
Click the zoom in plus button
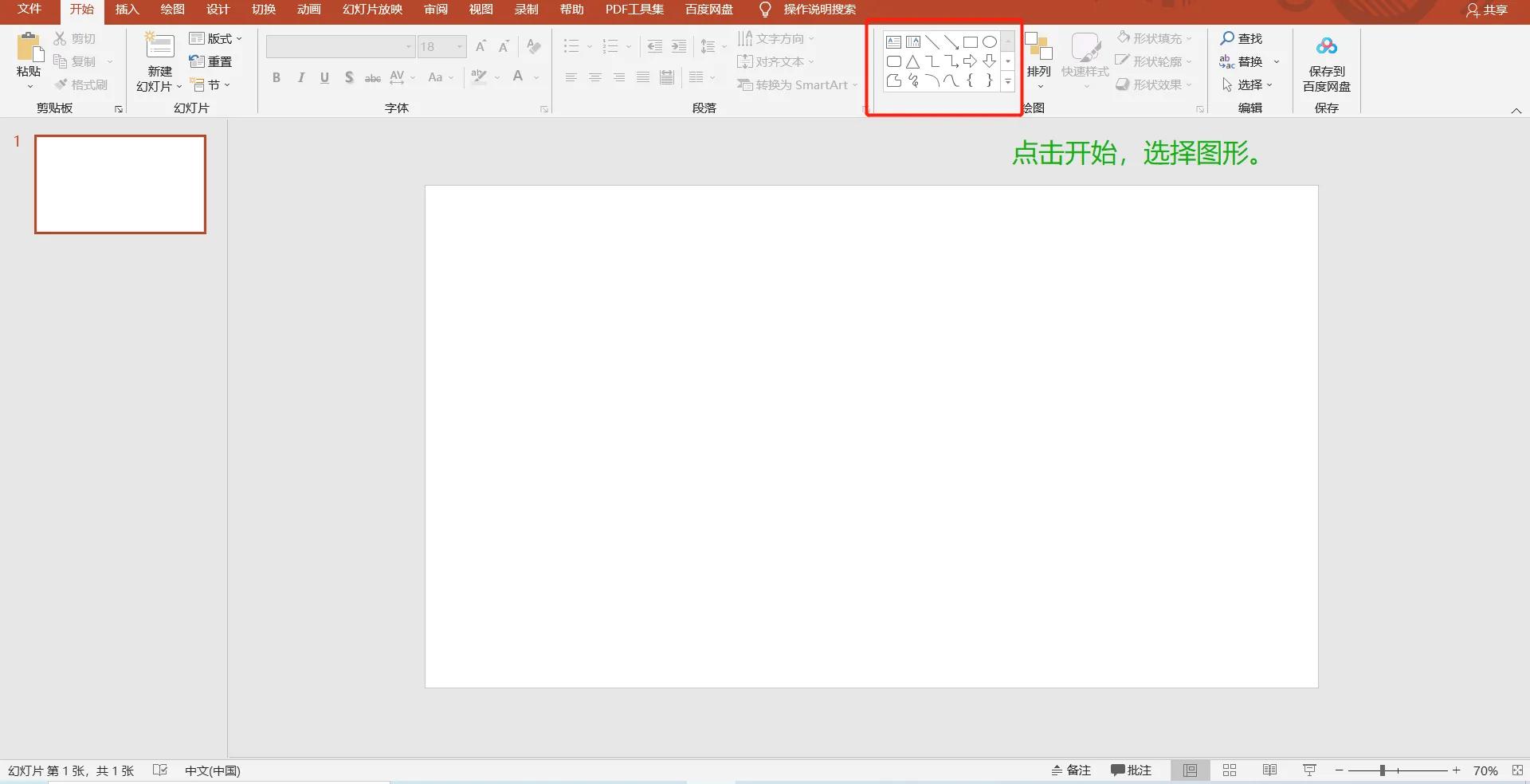click(x=1456, y=770)
